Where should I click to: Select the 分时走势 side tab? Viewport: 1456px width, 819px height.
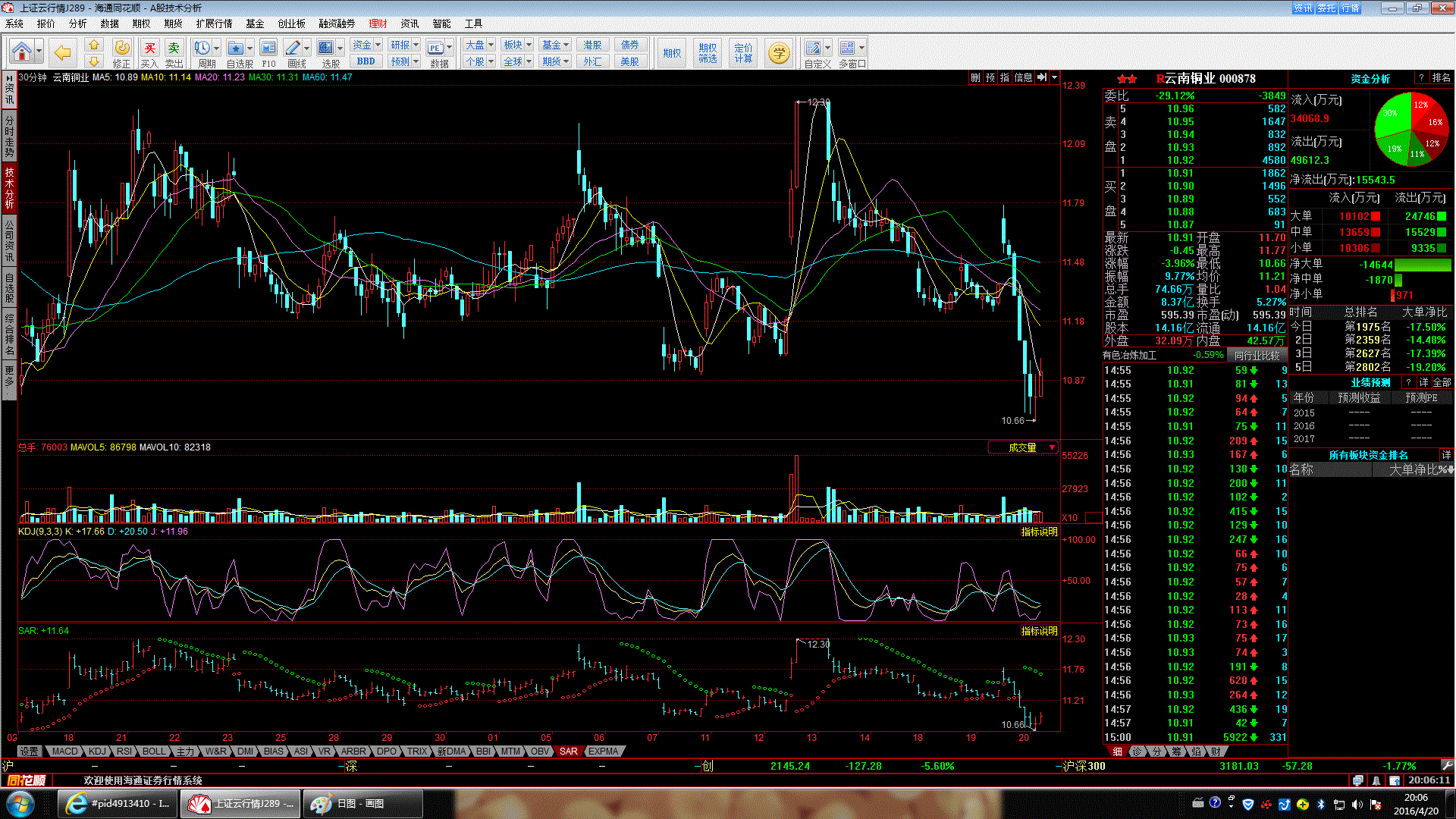9,135
